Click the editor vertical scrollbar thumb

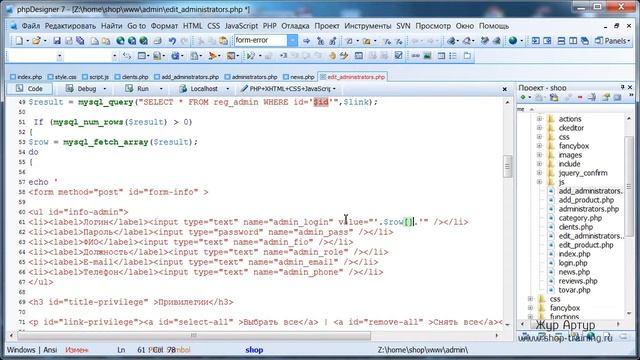point(507,166)
